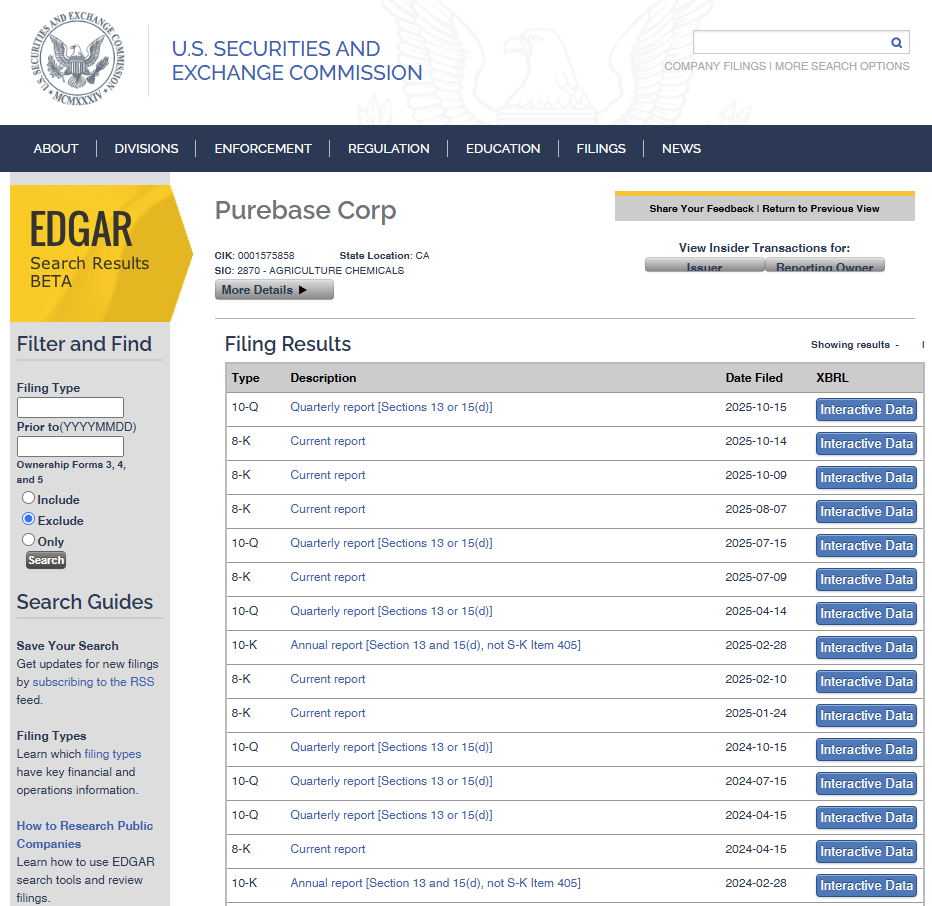Click the top site search box
This screenshot has height=906, width=932.
[x=790, y=42]
